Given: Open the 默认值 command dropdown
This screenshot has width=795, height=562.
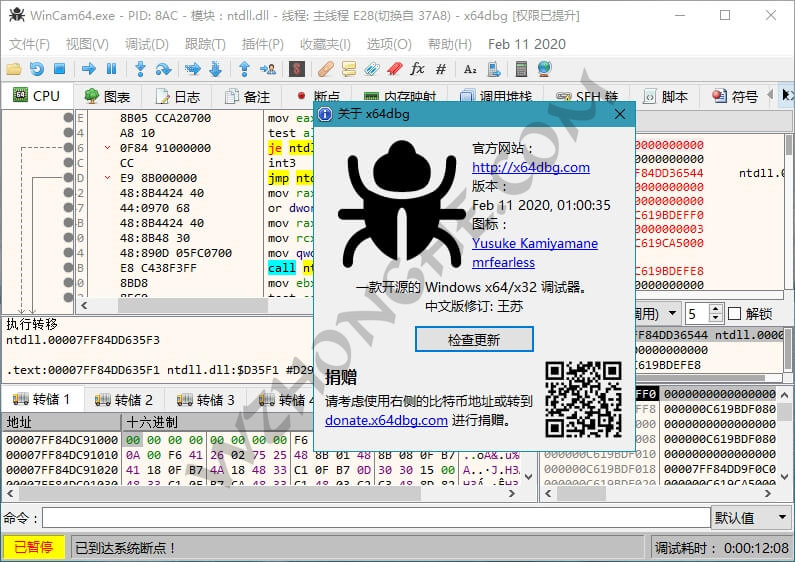Looking at the screenshot, I should 751,518.
